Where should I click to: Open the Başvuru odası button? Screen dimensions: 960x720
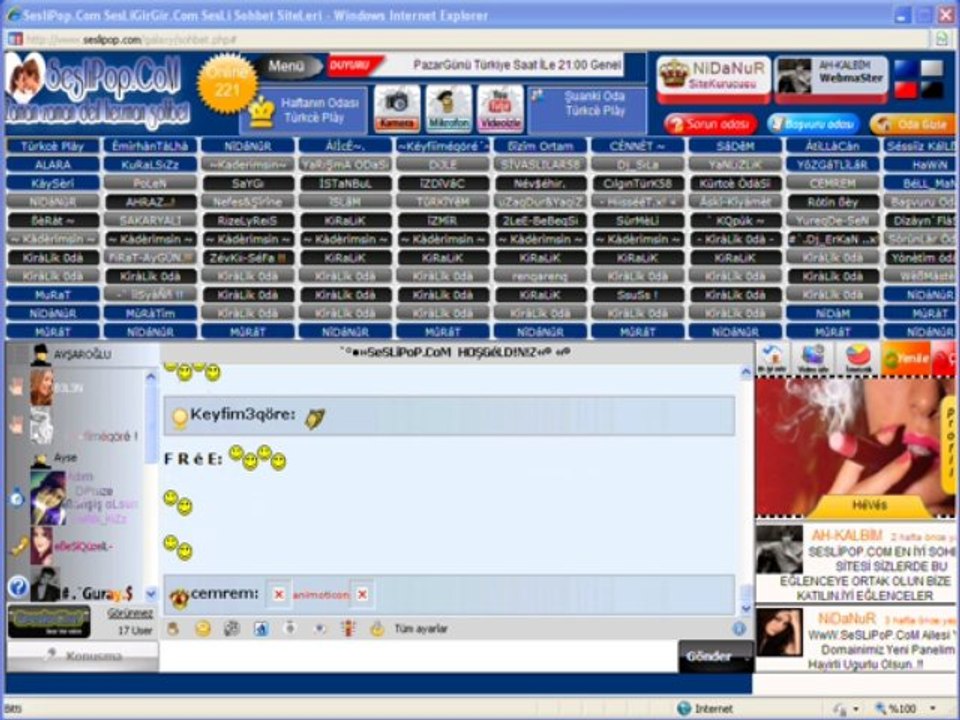tap(814, 124)
